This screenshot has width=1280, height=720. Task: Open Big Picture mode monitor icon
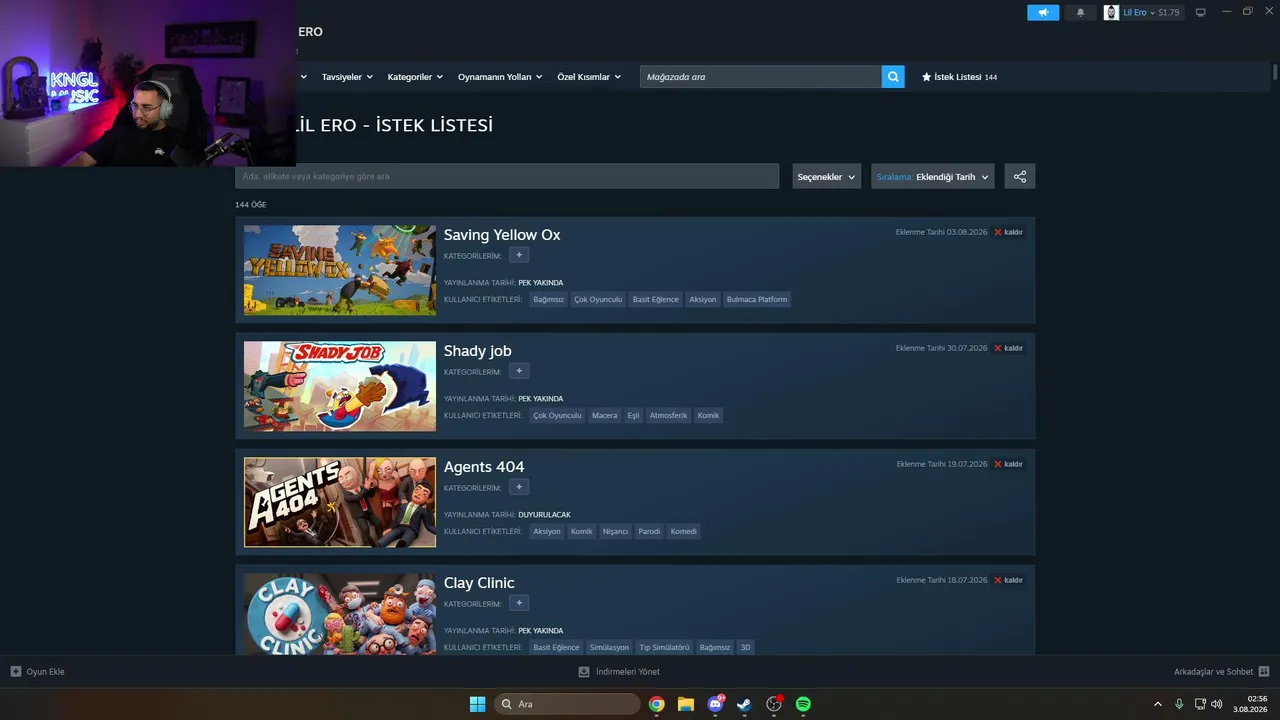point(1201,13)
